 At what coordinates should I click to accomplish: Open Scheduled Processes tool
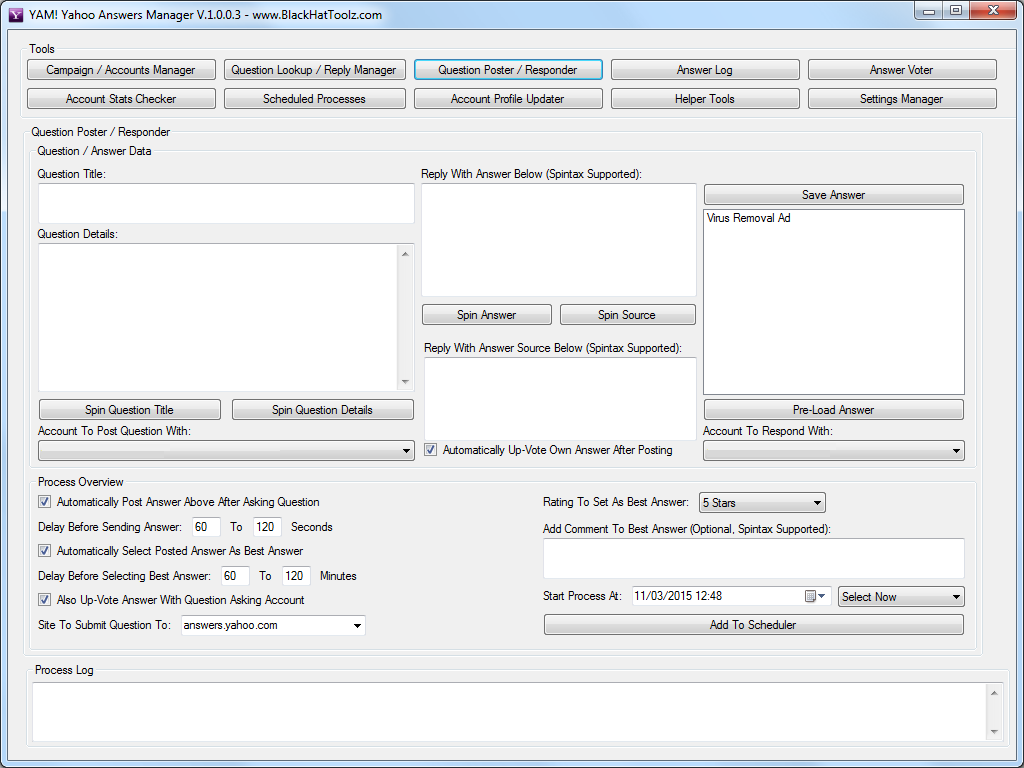pos(314,99)
